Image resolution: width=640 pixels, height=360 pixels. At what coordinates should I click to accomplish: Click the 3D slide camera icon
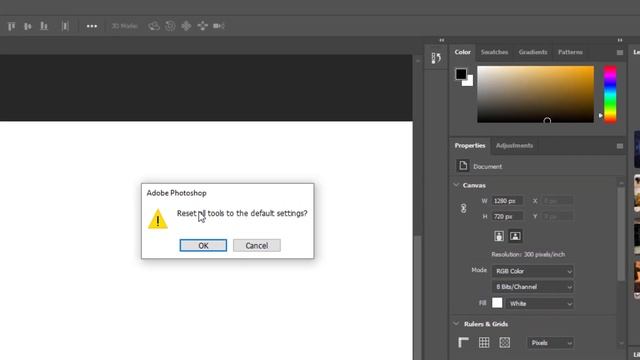point(202,26)
